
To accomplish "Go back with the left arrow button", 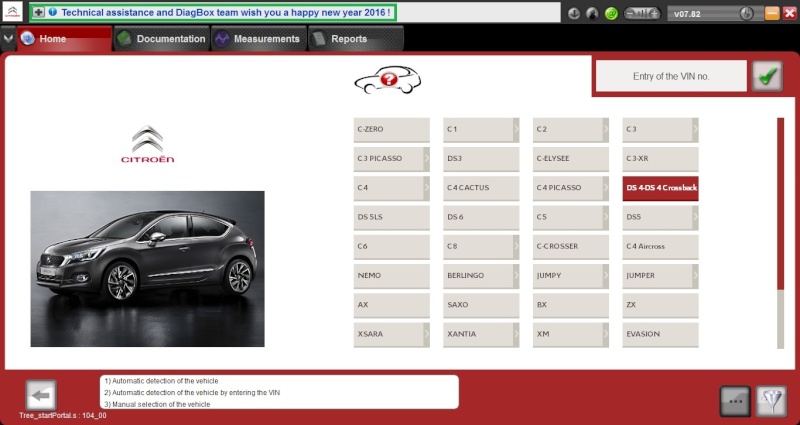I will [x=41, y=395].
